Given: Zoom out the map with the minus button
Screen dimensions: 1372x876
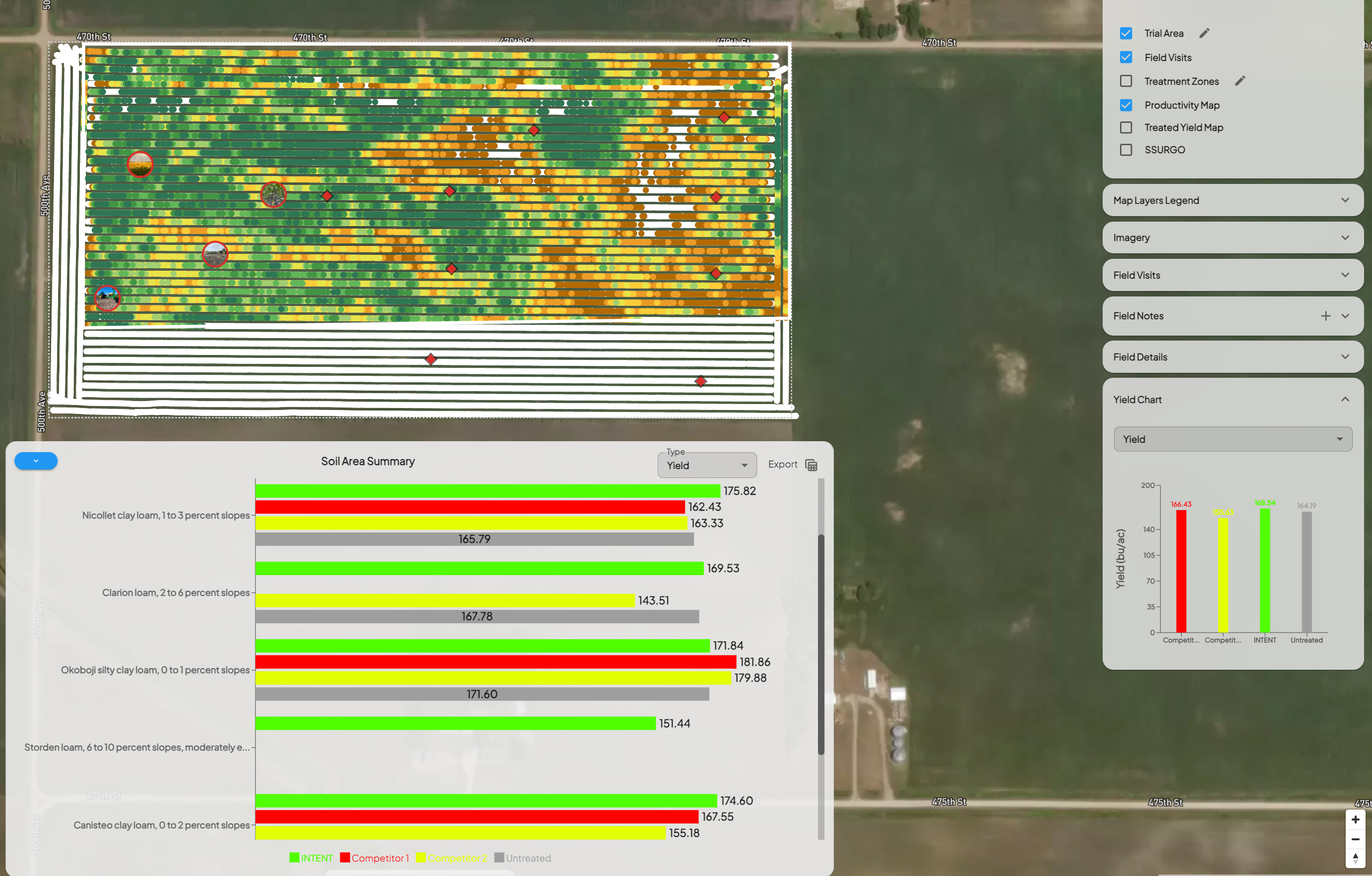Looking at the screenshot, I should [x=1356, y=839].
